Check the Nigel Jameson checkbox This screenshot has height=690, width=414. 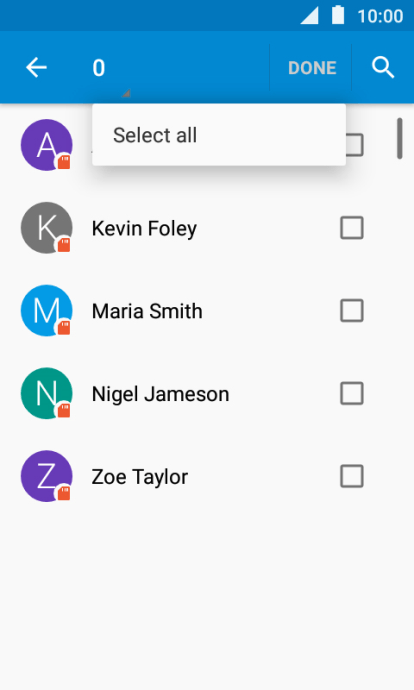tap(352, 393)
